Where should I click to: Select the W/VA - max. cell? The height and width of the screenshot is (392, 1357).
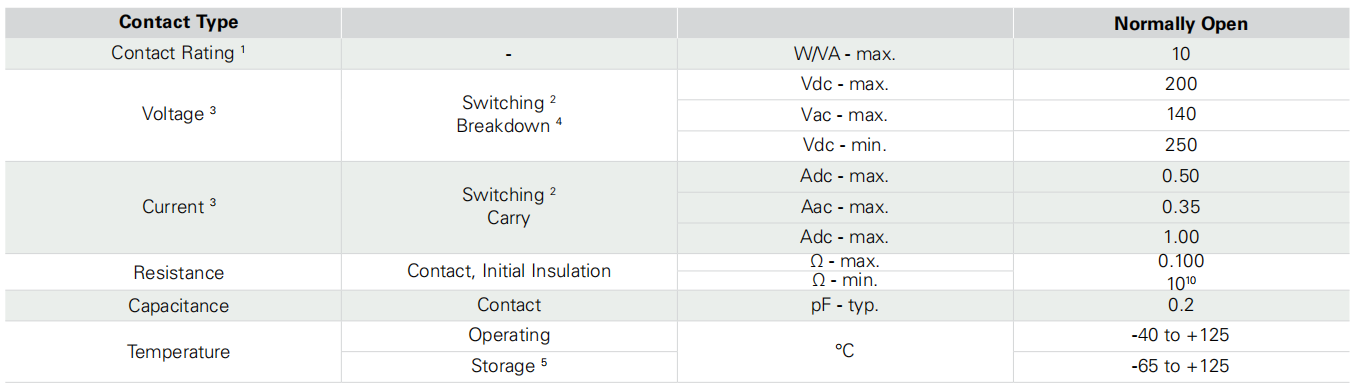(x=845, y=54)
